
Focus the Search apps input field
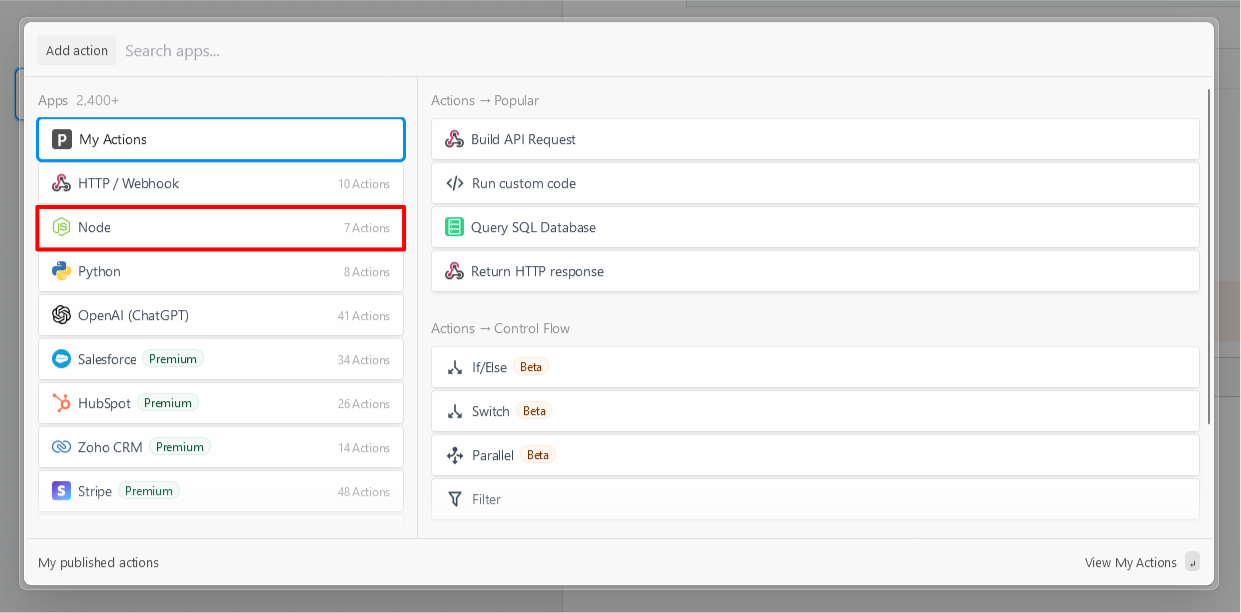(660, 50)
